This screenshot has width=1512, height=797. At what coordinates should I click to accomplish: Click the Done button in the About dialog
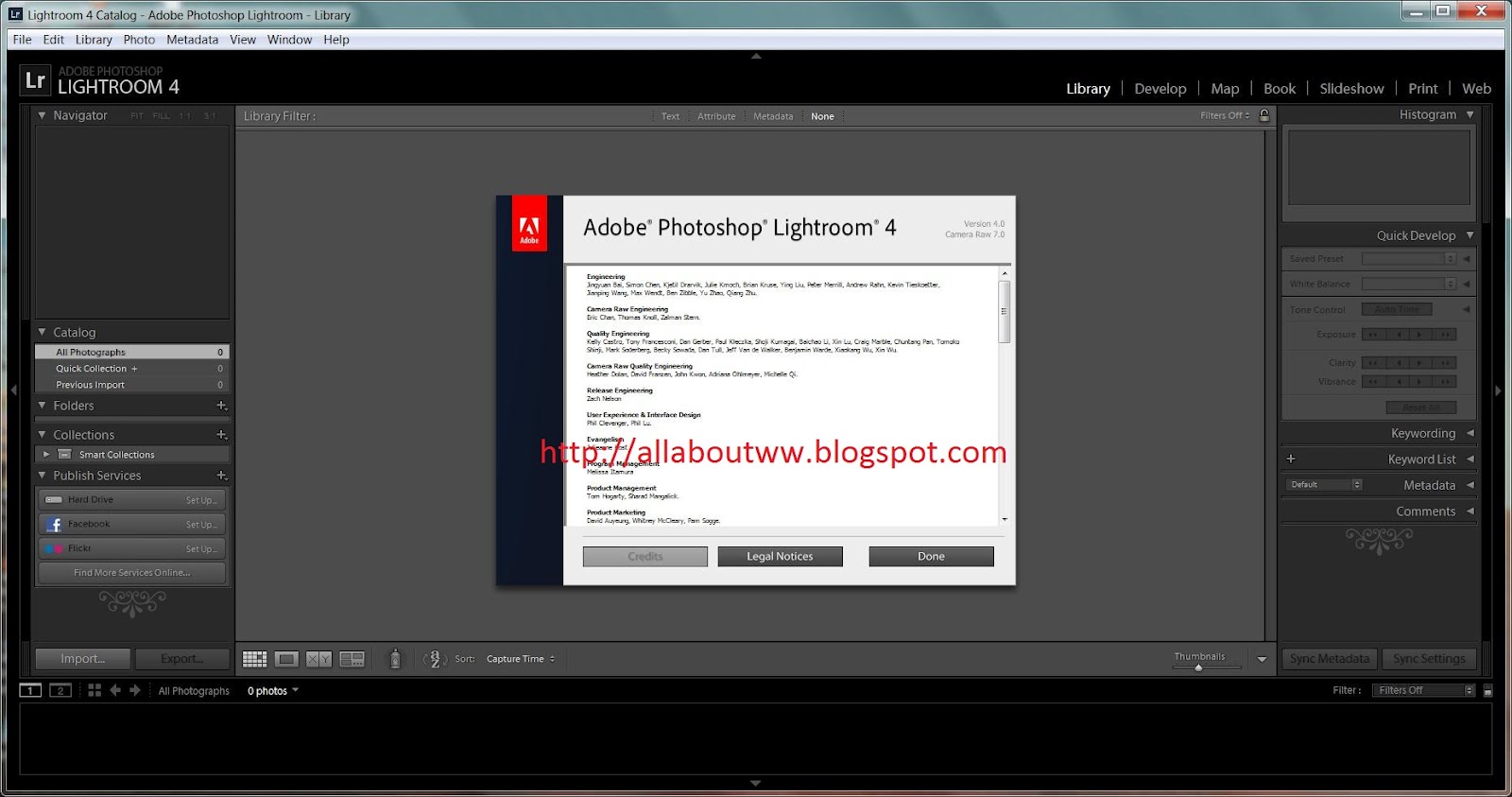[931, 556]
